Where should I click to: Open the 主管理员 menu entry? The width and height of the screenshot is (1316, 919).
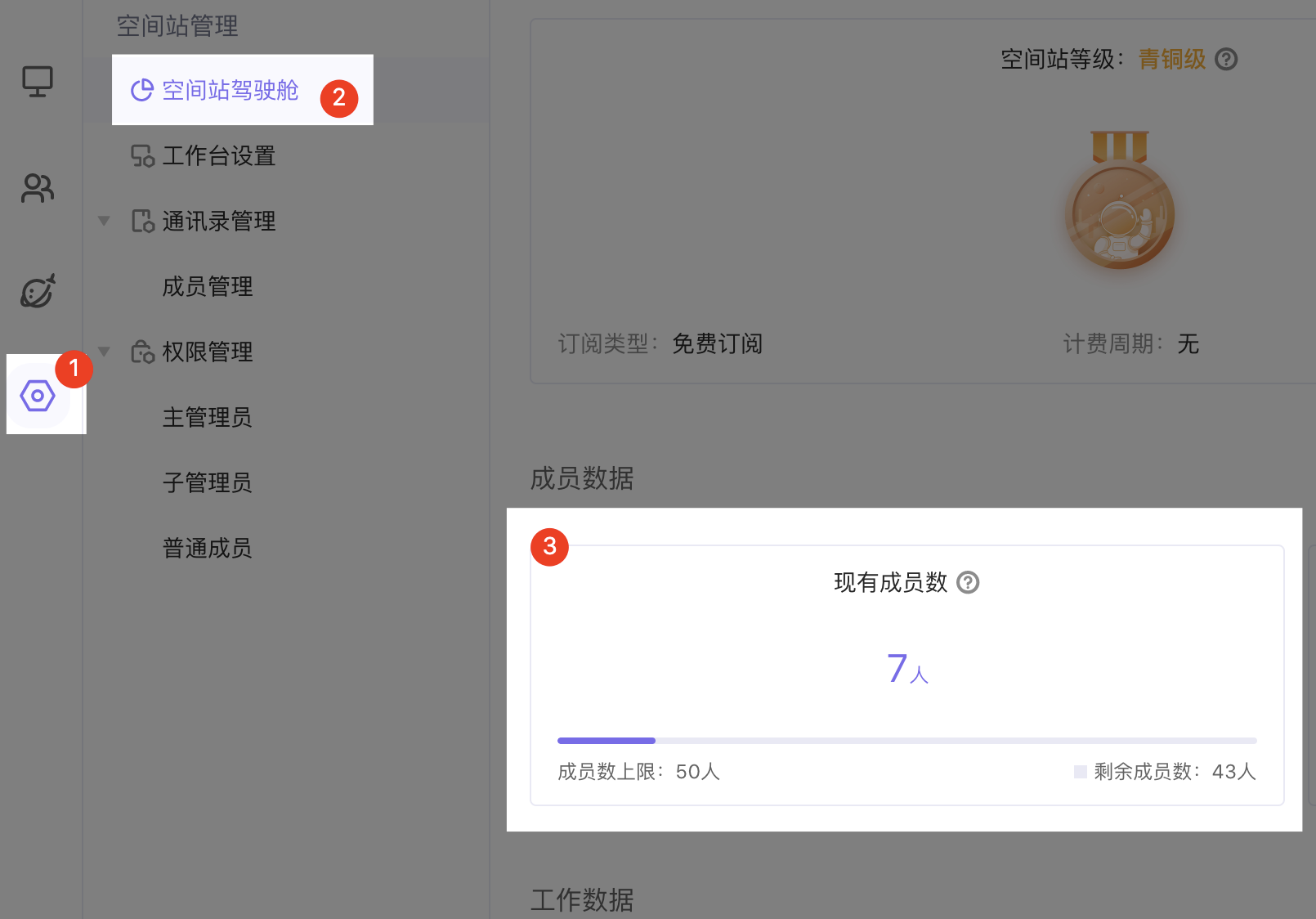click(207, 417)
